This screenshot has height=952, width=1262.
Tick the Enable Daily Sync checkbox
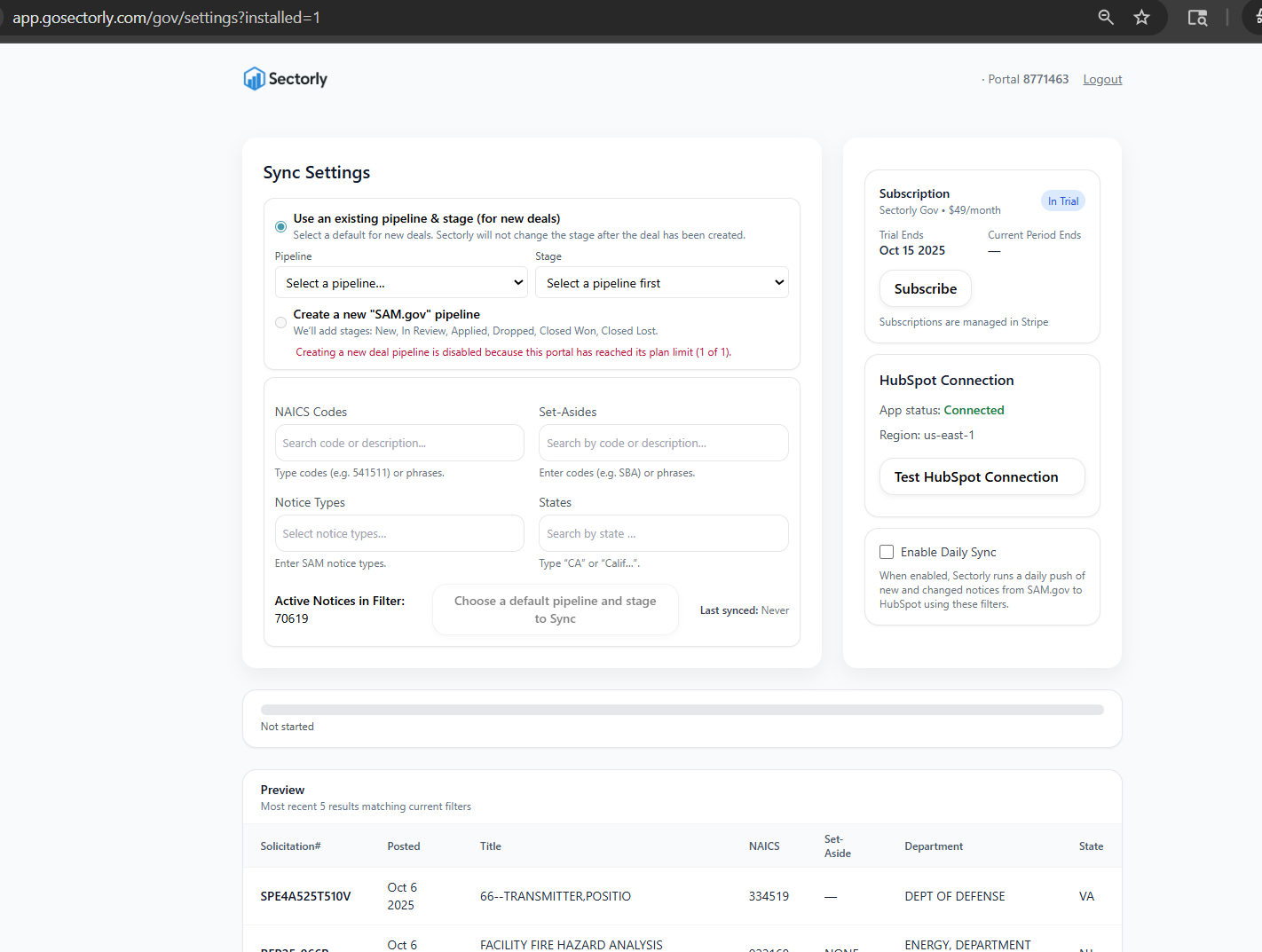[887, 552]
